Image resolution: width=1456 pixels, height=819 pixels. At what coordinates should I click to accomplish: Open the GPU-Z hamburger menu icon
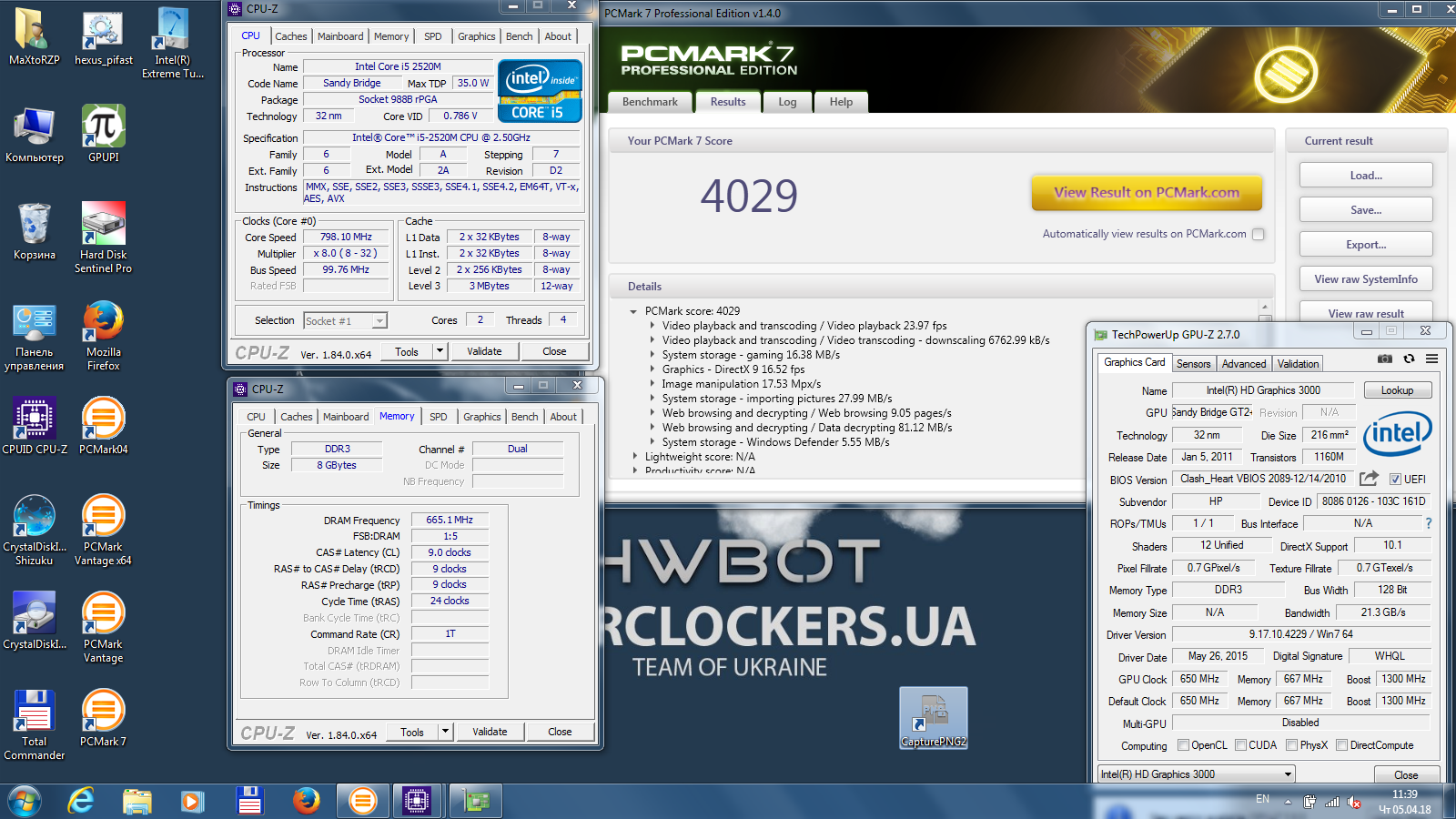coord(1431,359)
